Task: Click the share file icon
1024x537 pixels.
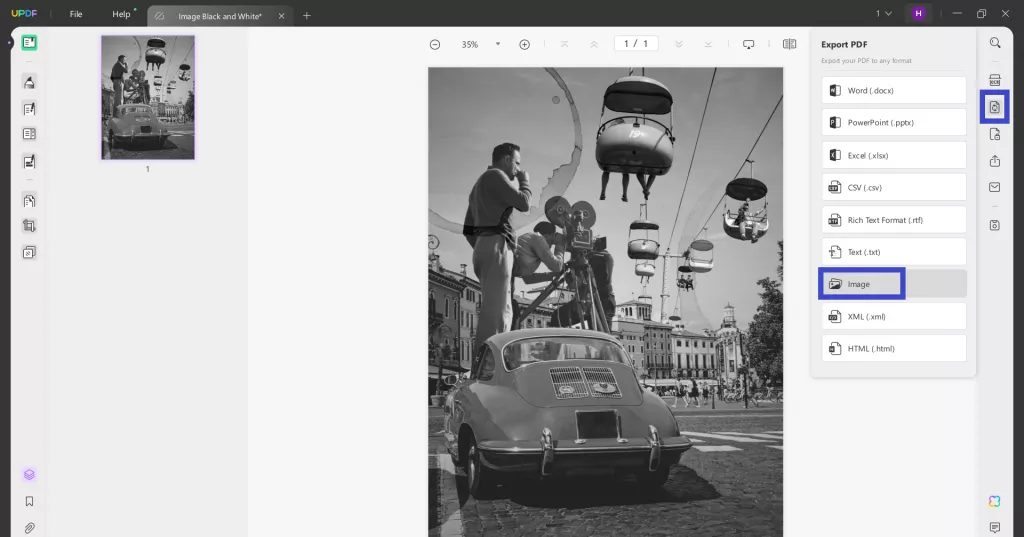Action: coord(994,161)
